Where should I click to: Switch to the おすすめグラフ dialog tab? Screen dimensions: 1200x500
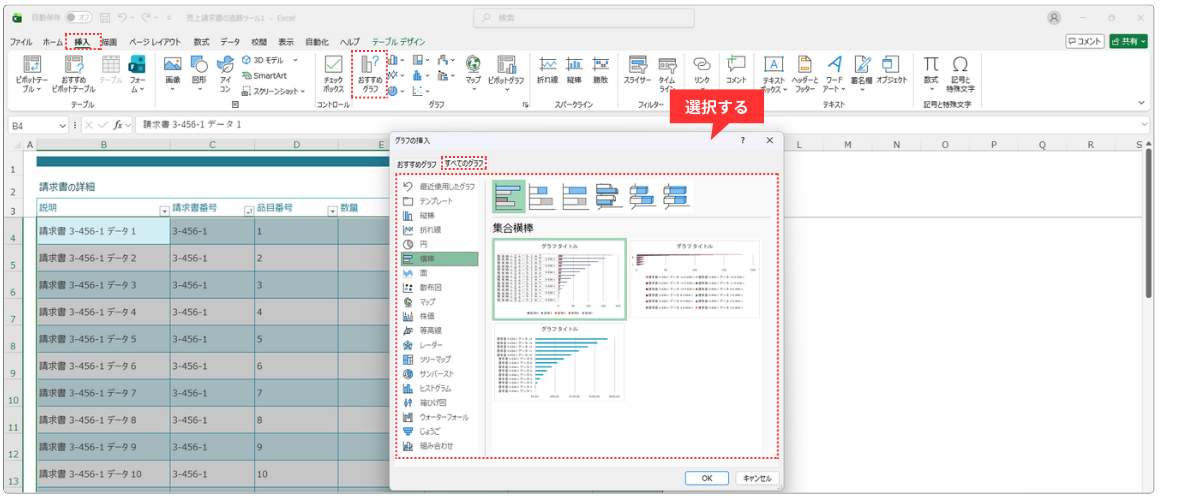[x=417, y=163]
